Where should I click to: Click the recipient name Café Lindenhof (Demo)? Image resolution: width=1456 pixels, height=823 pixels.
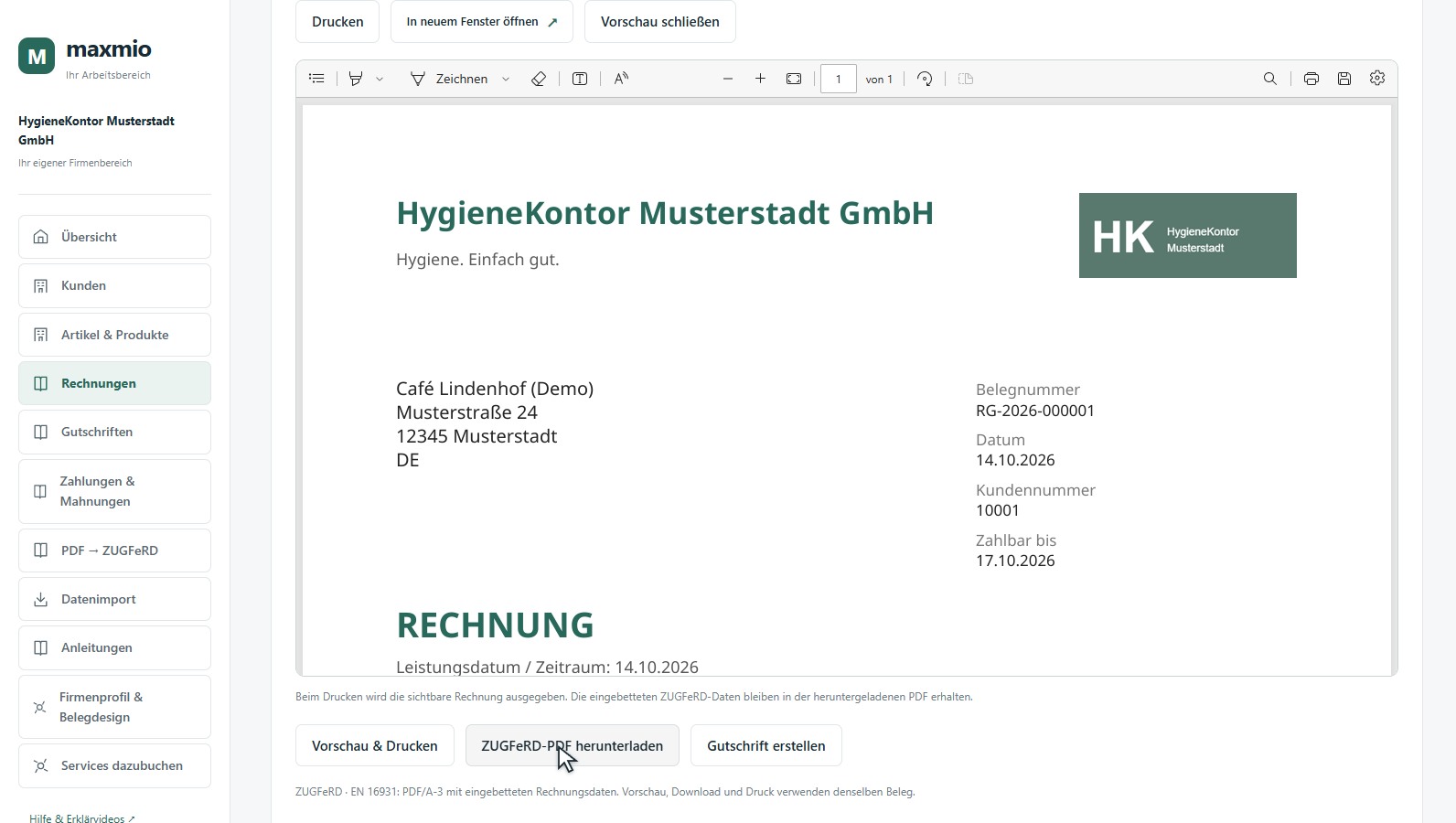pyautogui.click(x=495, y=389)
